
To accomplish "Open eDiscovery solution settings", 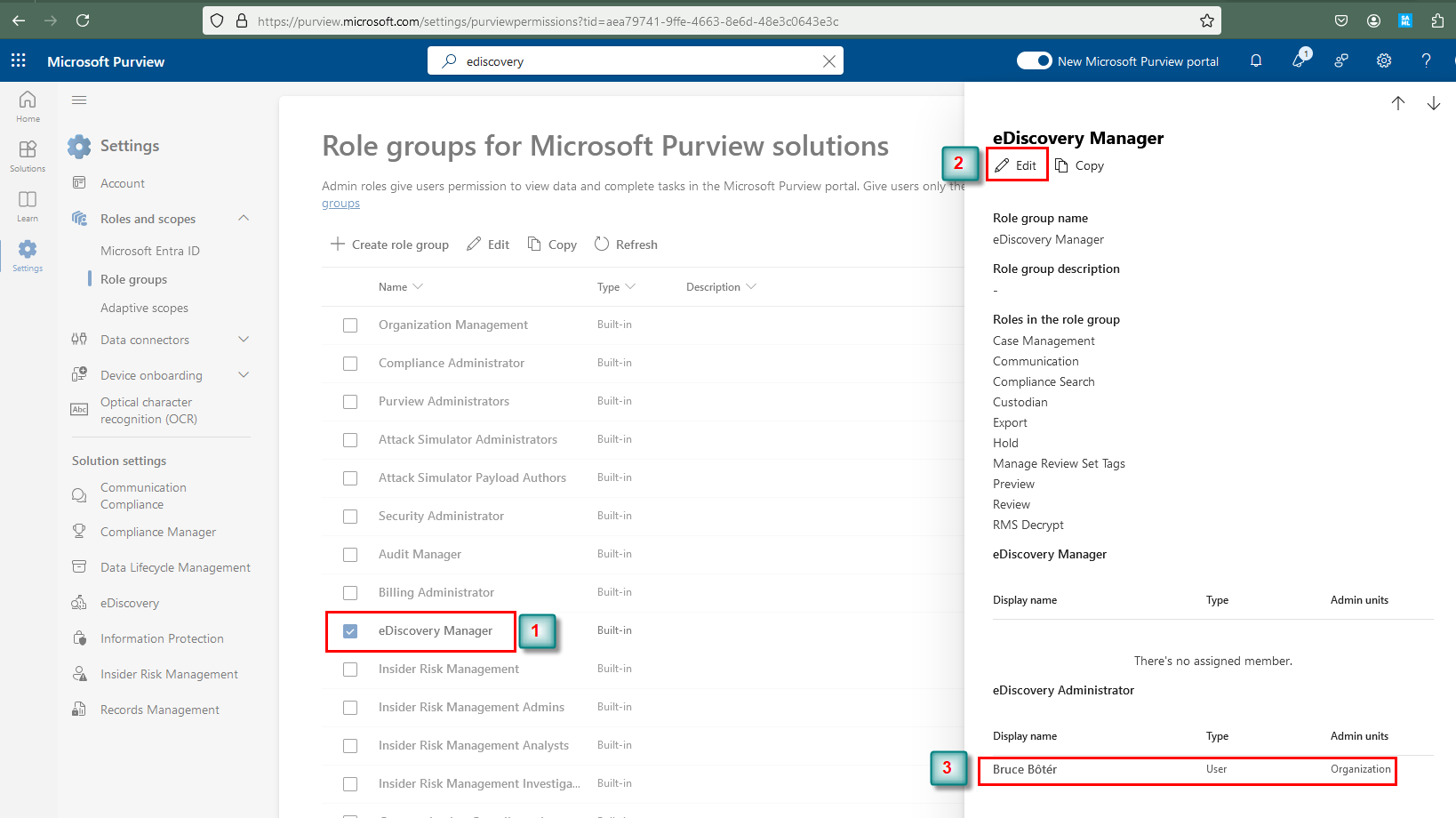I will [x=130, y=603].
